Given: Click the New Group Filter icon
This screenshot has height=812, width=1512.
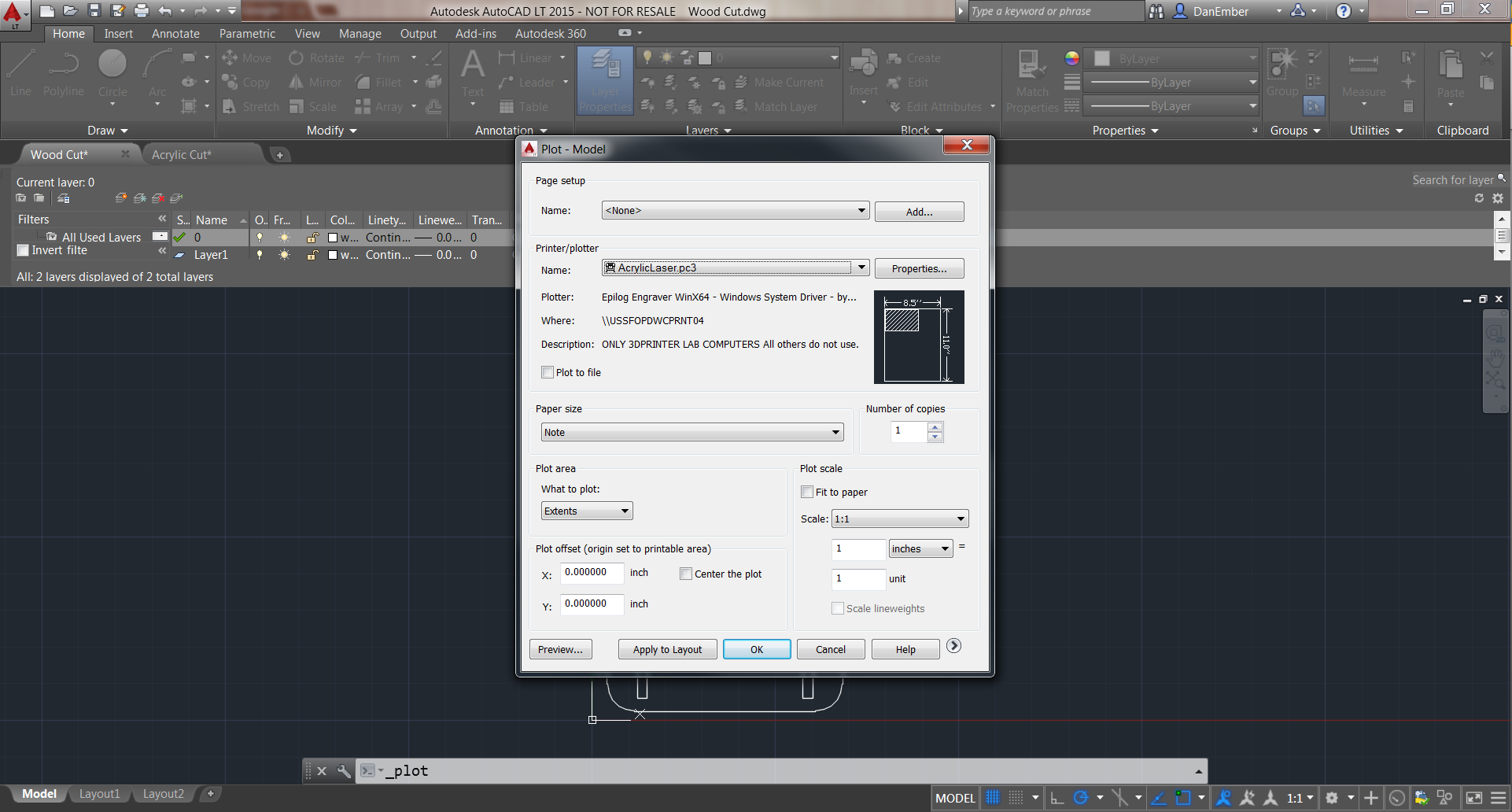Looking at the screenshot, I should pyautogui.click(x=39, y=198).
